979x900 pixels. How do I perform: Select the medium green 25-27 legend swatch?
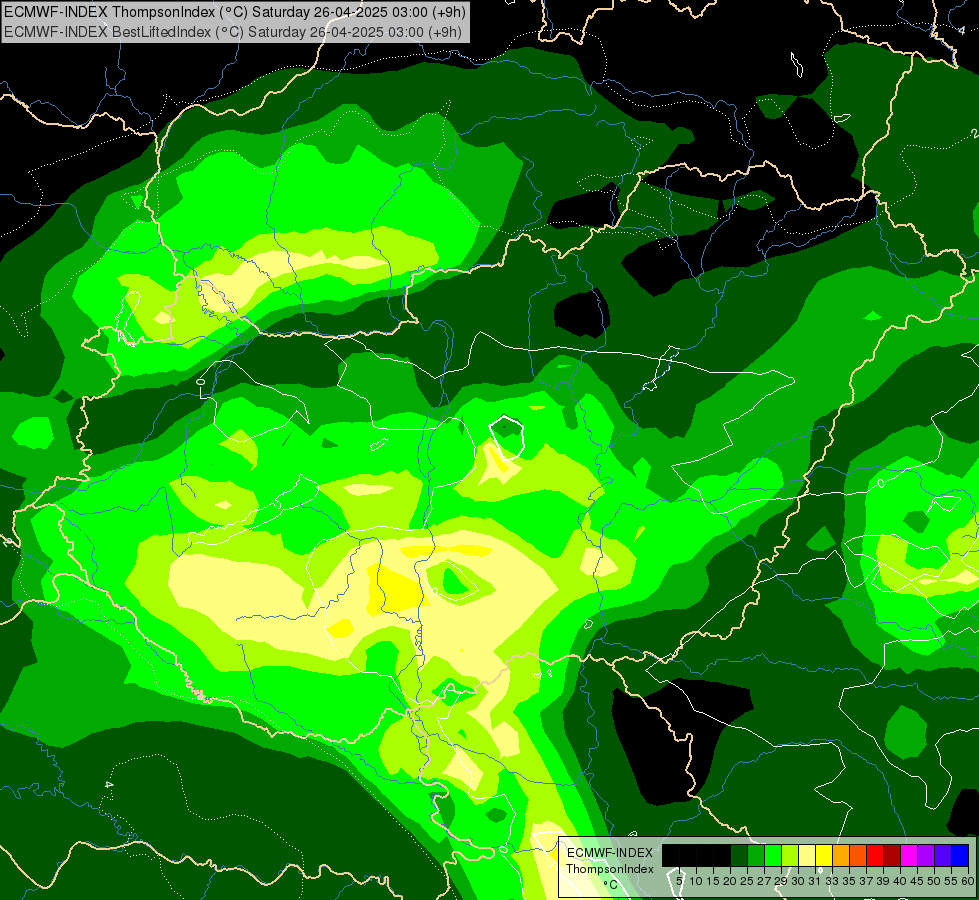pyautogui.click(x=756, y=856)
